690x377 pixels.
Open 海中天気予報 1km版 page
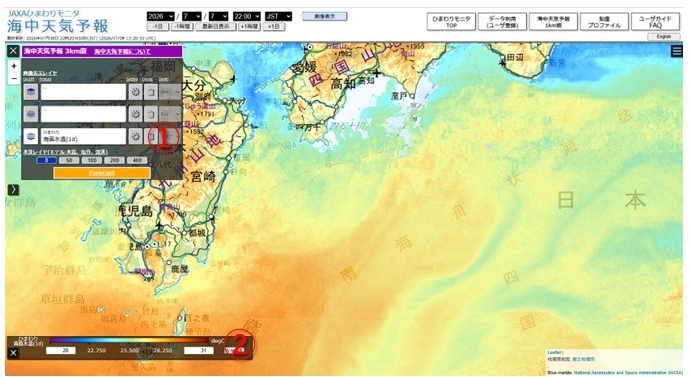click(553, 22)
